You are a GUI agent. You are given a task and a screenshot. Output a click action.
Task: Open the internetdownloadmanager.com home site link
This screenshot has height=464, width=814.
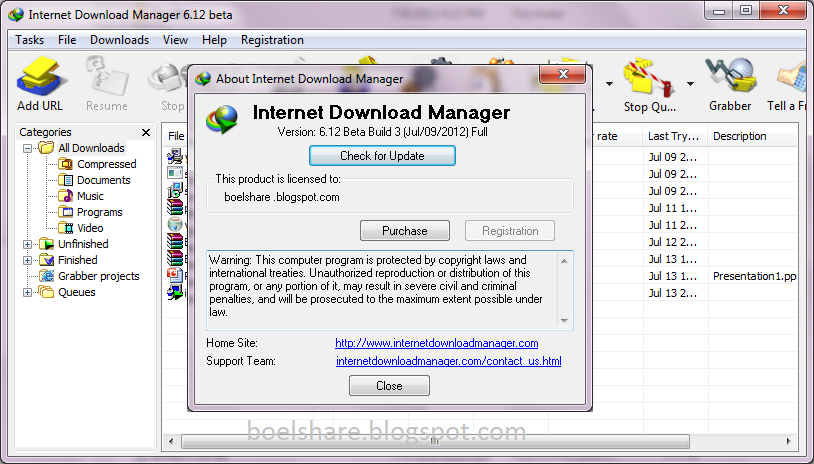pos(437,343)
